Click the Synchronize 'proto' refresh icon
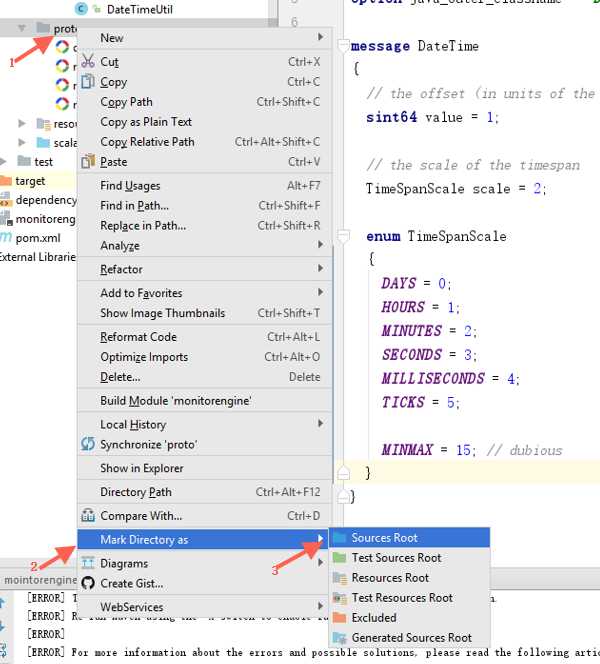 [x=88, y=444]
